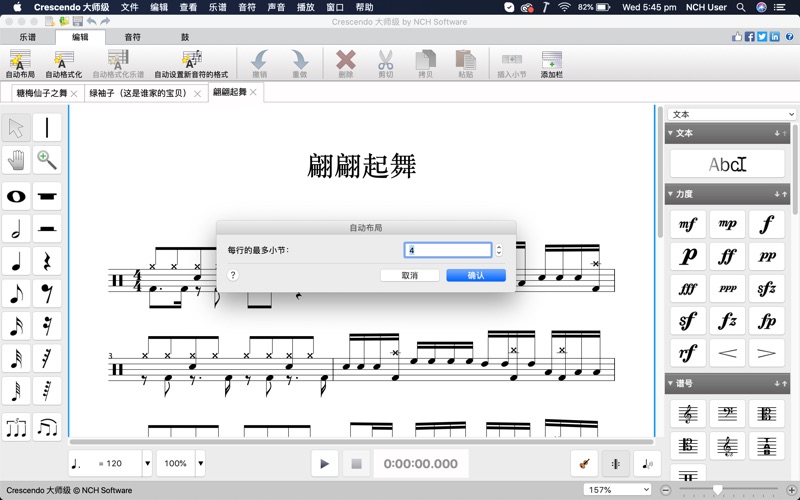Toggle the instrument guitar button

(585, 463)
